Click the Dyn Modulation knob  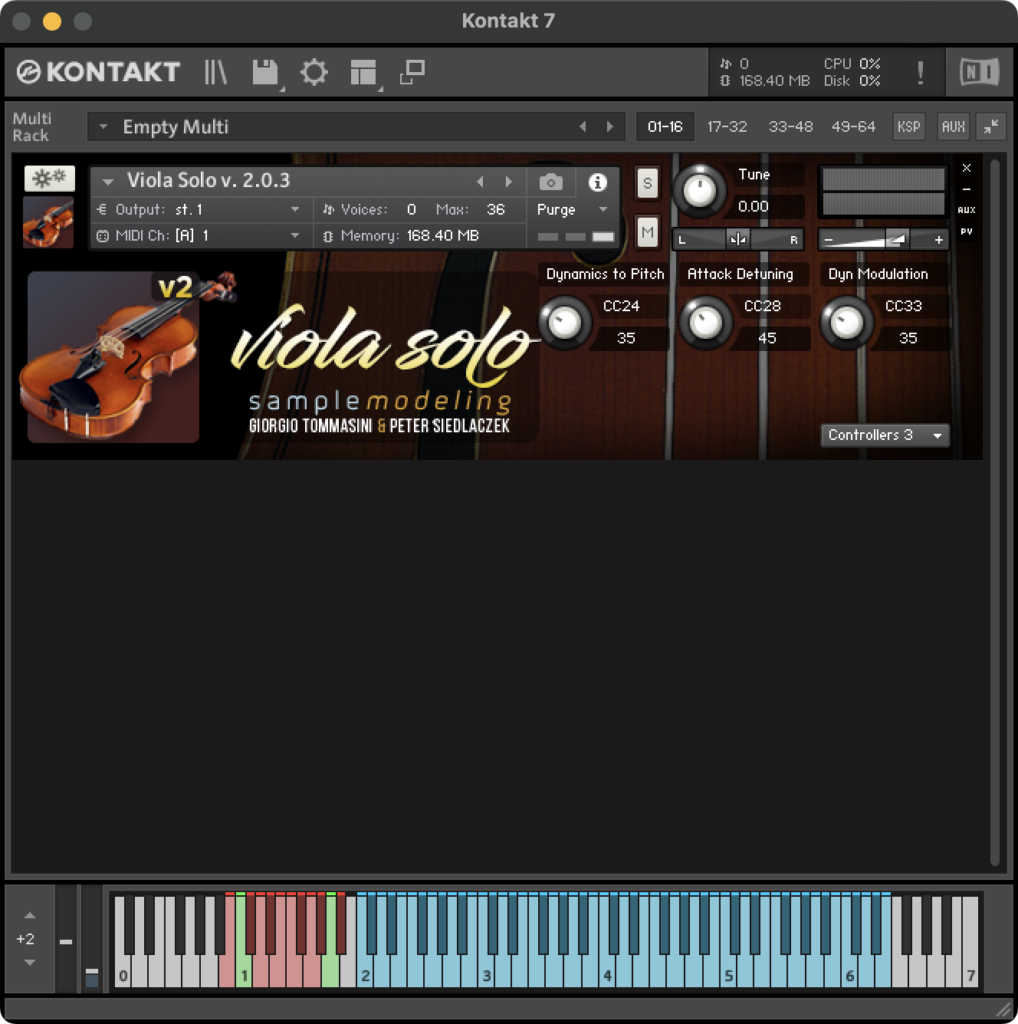847,322
